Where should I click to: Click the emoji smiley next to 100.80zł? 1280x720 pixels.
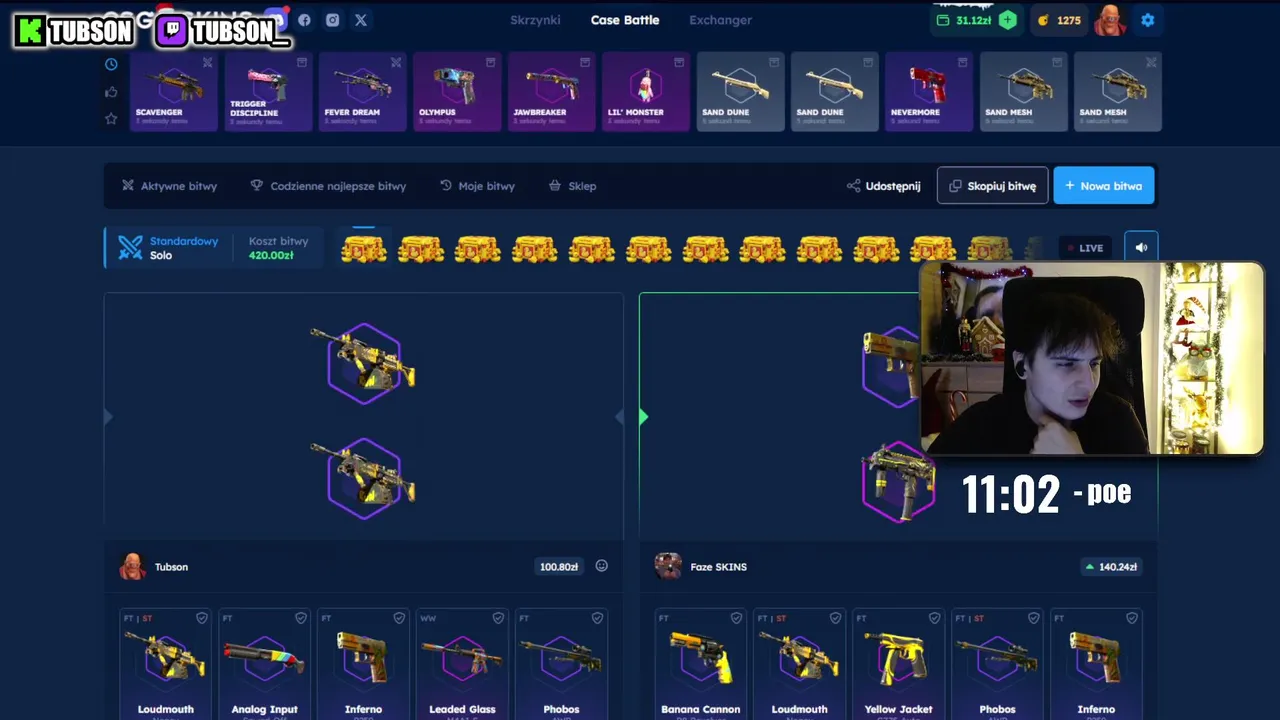pos(601,566)
